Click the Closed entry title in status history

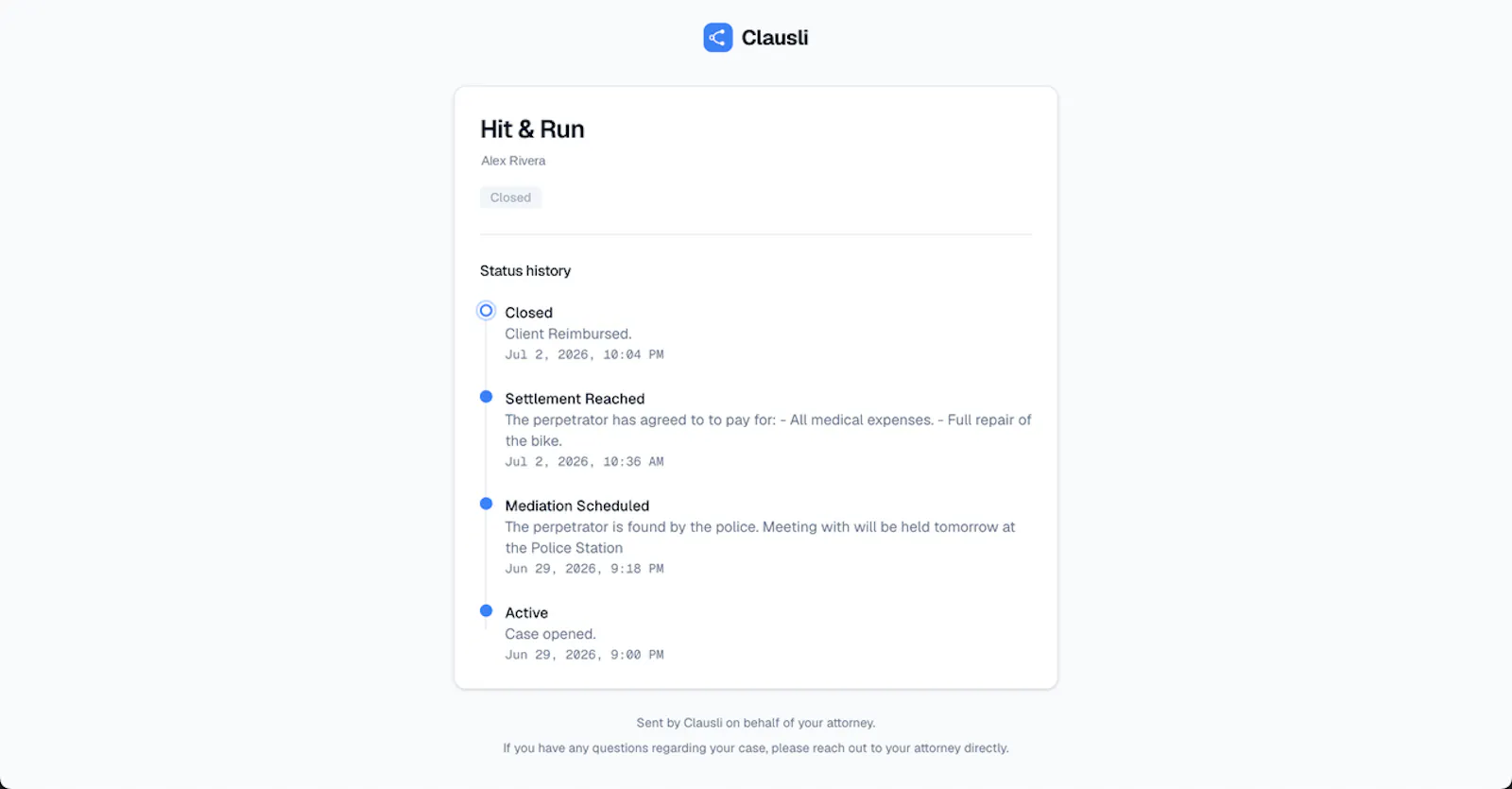pos(528,313)
